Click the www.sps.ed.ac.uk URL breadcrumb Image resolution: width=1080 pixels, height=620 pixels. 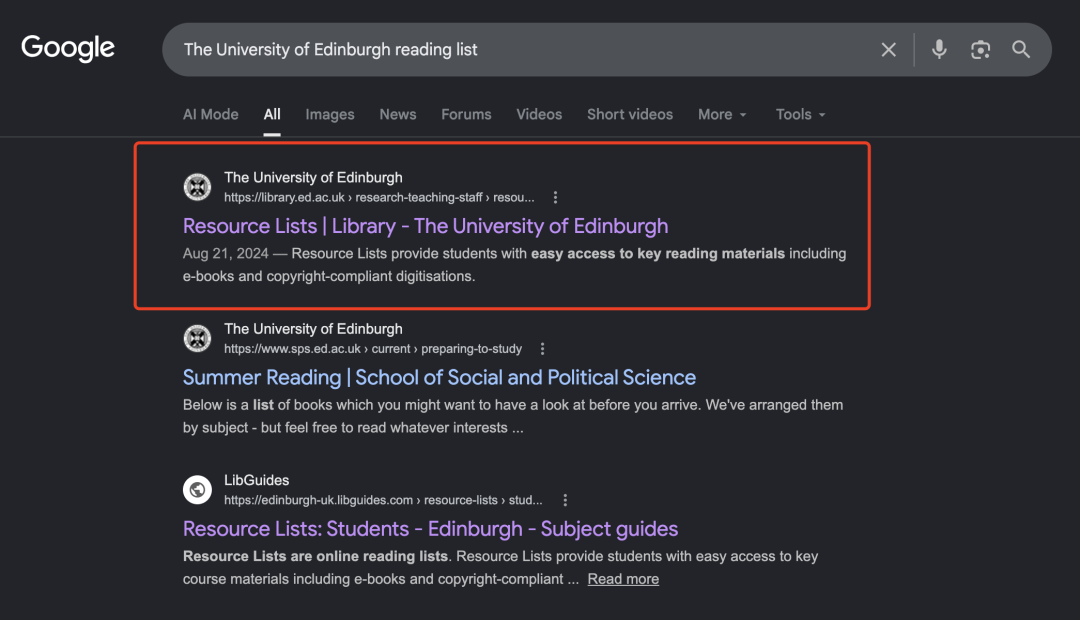pyautogui.click(x=373, y=349)
